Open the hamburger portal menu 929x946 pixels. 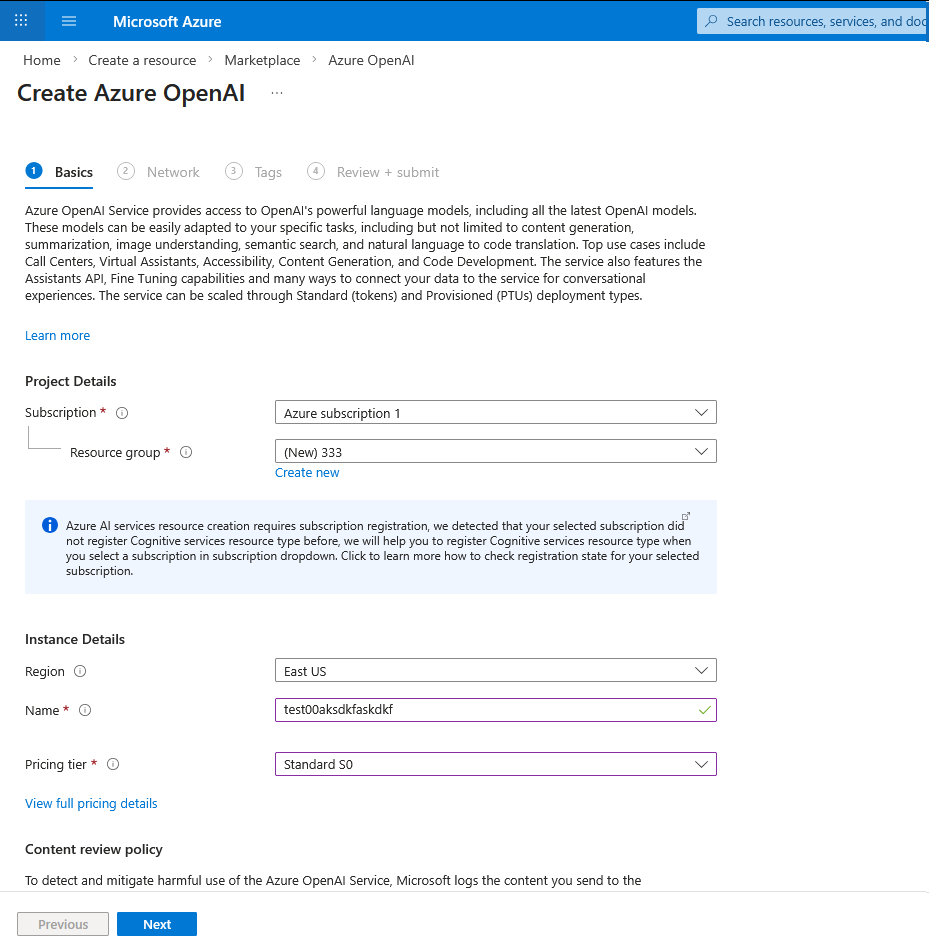point(69,21)
